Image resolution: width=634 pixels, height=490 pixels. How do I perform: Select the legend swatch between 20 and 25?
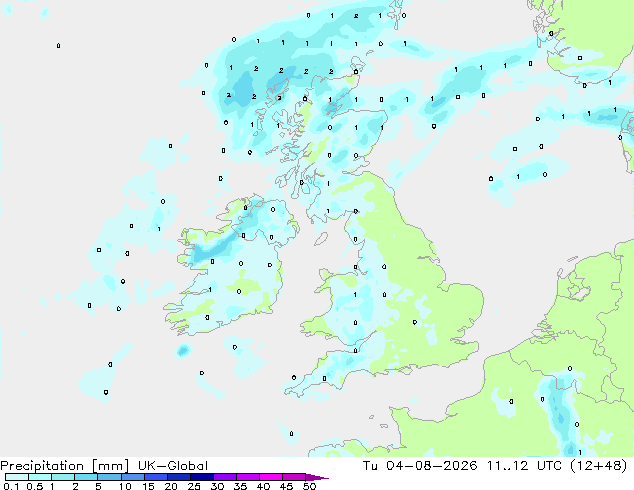[178, 477]
